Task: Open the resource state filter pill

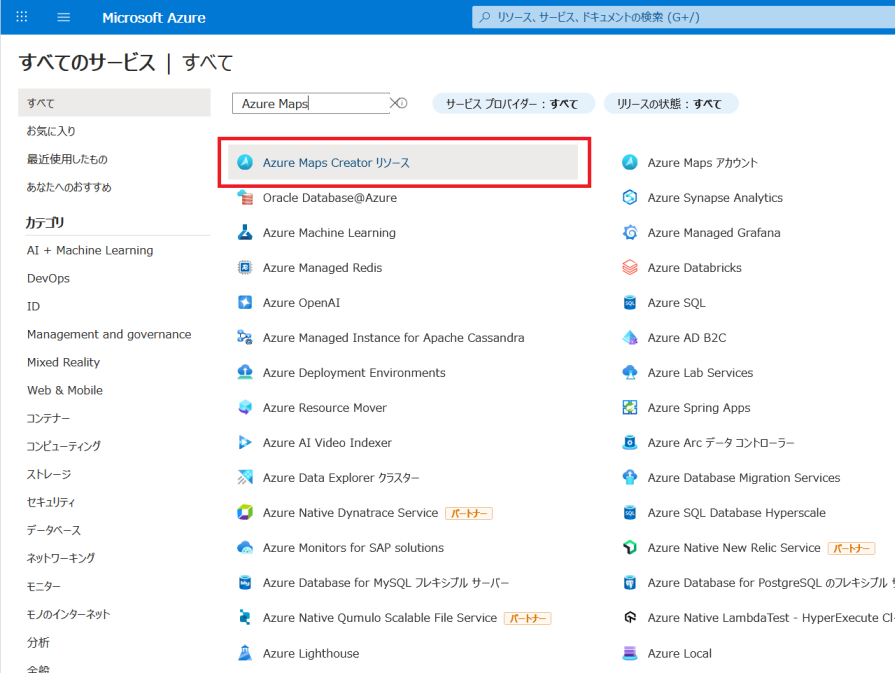Action: (x=670, y=103)
